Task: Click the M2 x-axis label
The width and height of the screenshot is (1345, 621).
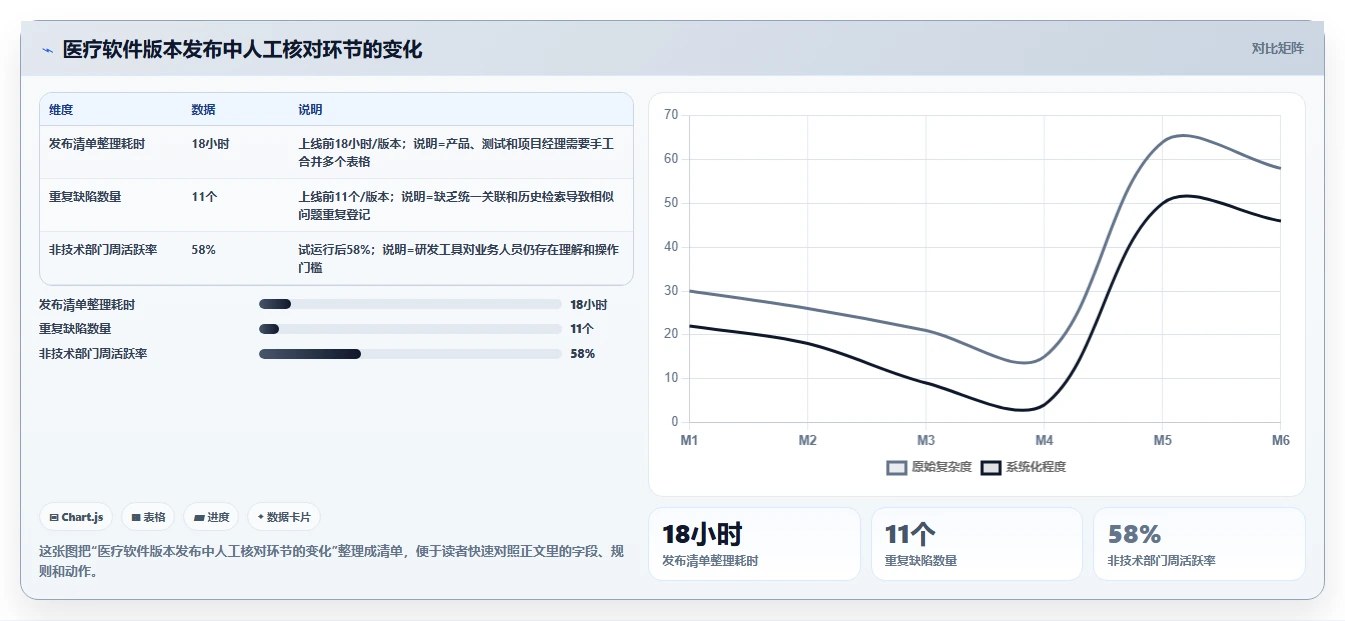Action: click(x=808, y=440)
